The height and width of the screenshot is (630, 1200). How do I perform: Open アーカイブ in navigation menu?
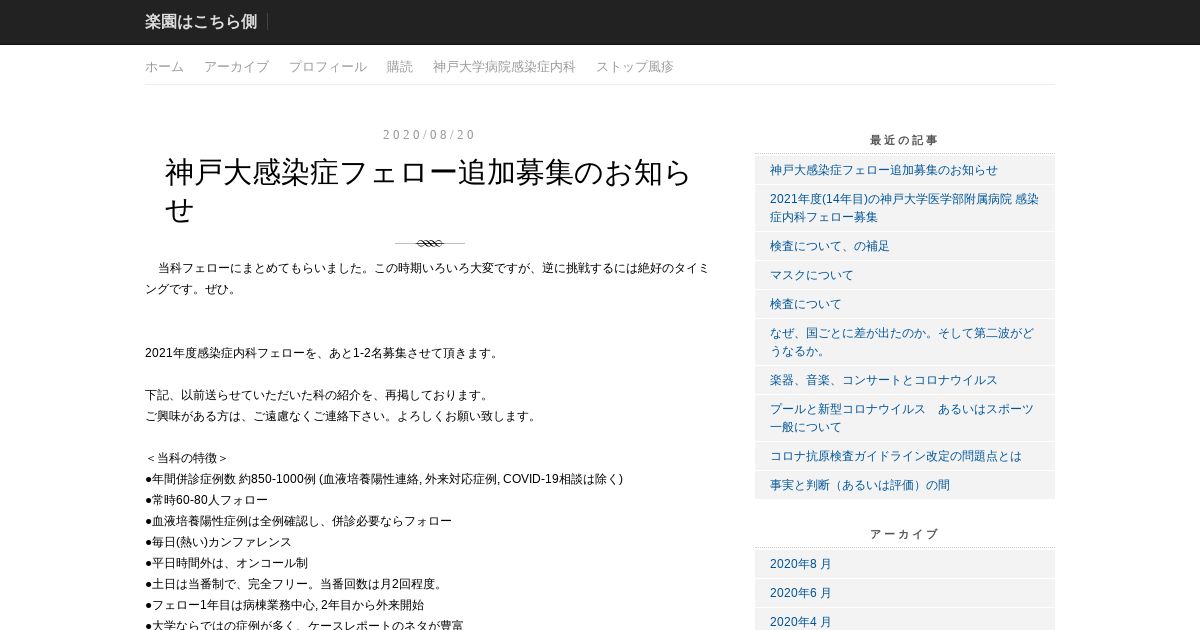click(236, 67)
